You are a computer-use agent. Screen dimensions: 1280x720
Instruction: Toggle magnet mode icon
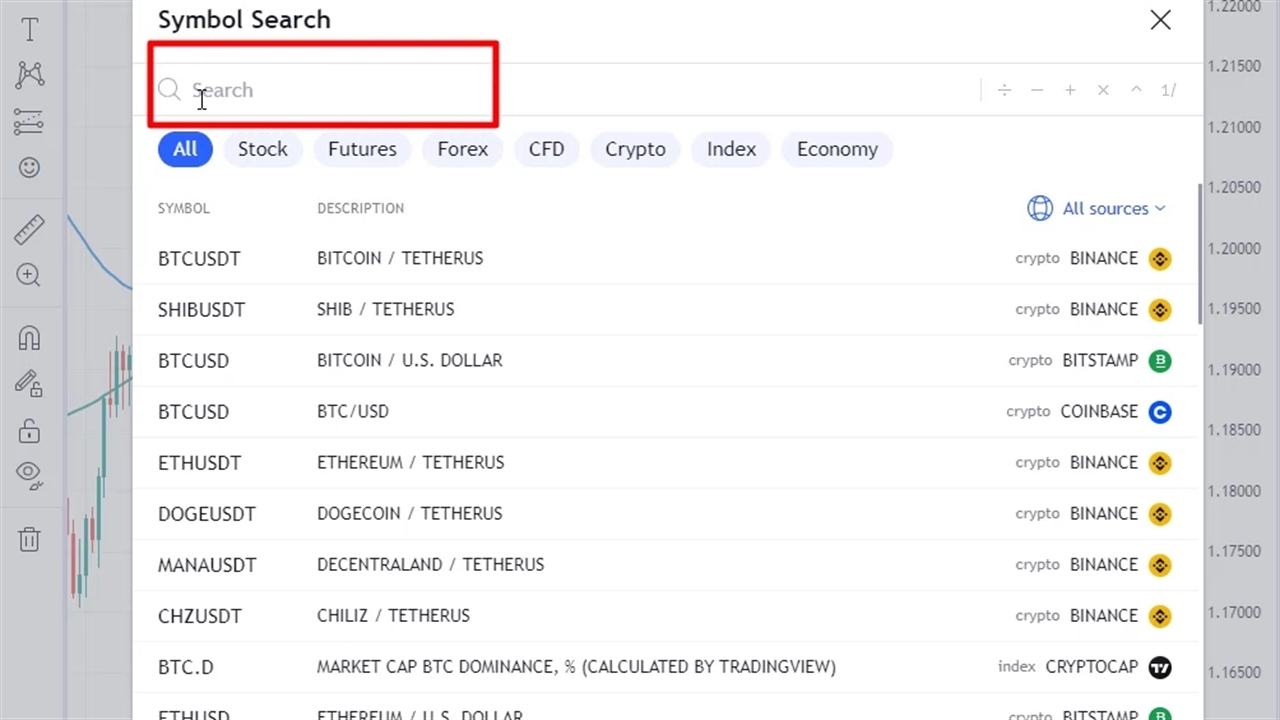click(x=29, y=338)
